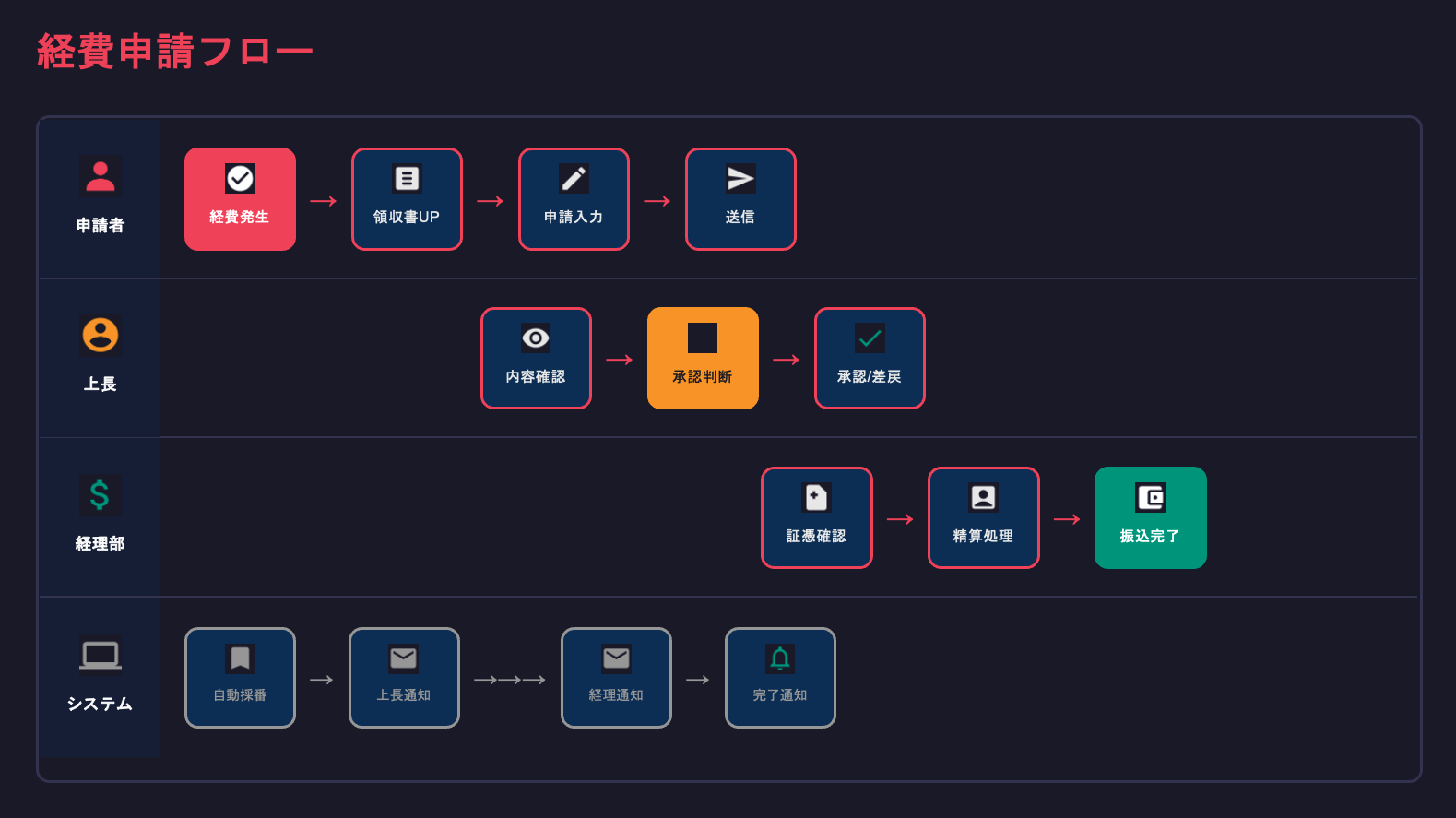Click the 上長 lane label
The image size is (1456, 818).
click(x=100, y=385)
